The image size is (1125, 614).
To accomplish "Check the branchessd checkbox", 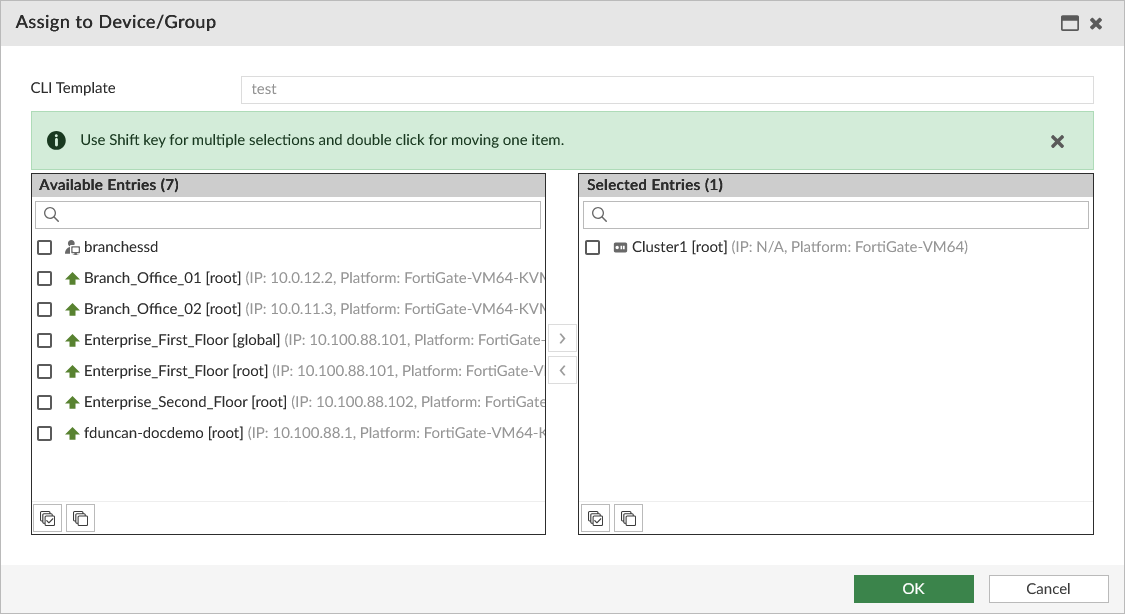I will (45, 247).
